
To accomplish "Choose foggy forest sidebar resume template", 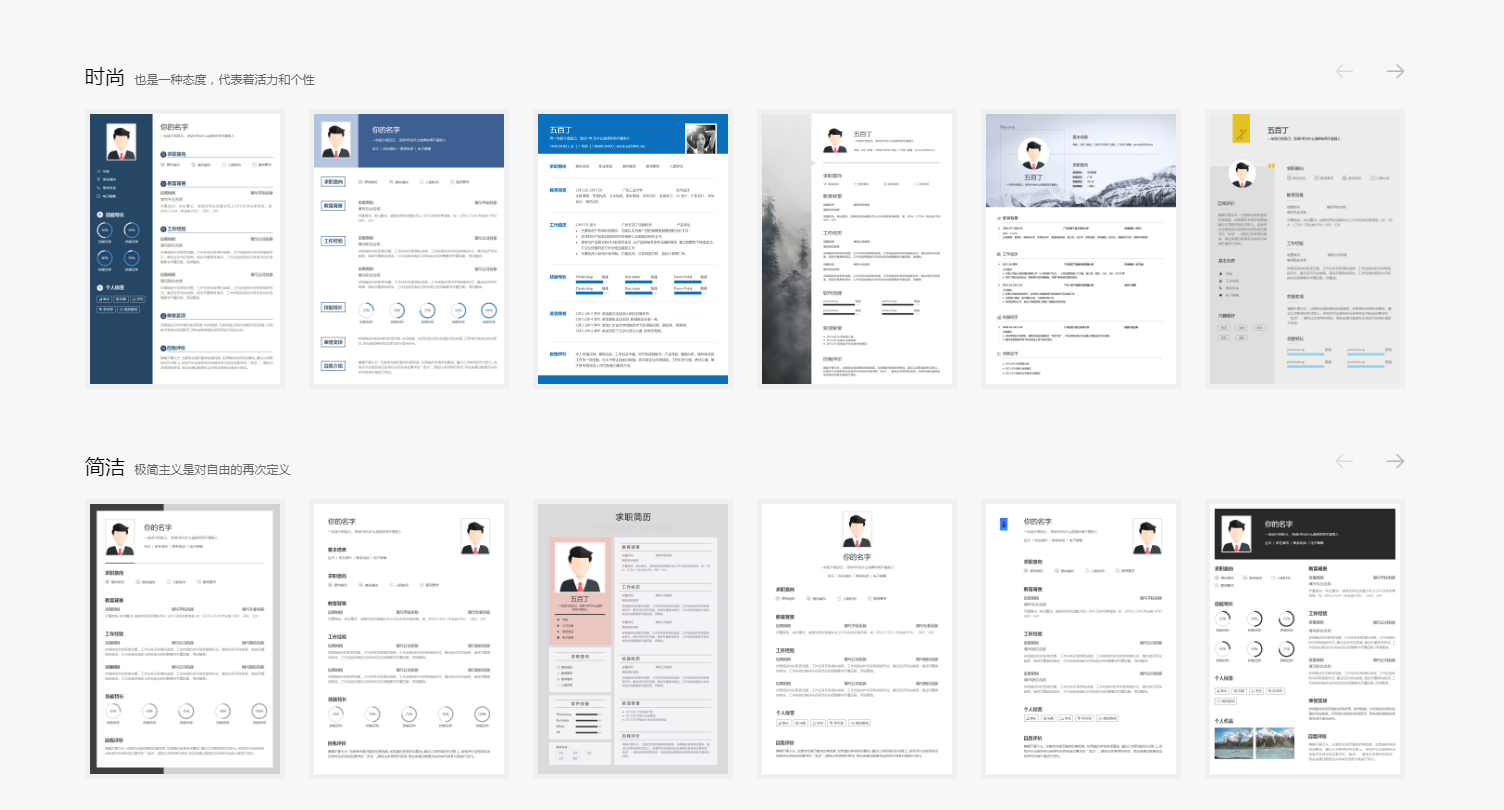I will [857, 249].
